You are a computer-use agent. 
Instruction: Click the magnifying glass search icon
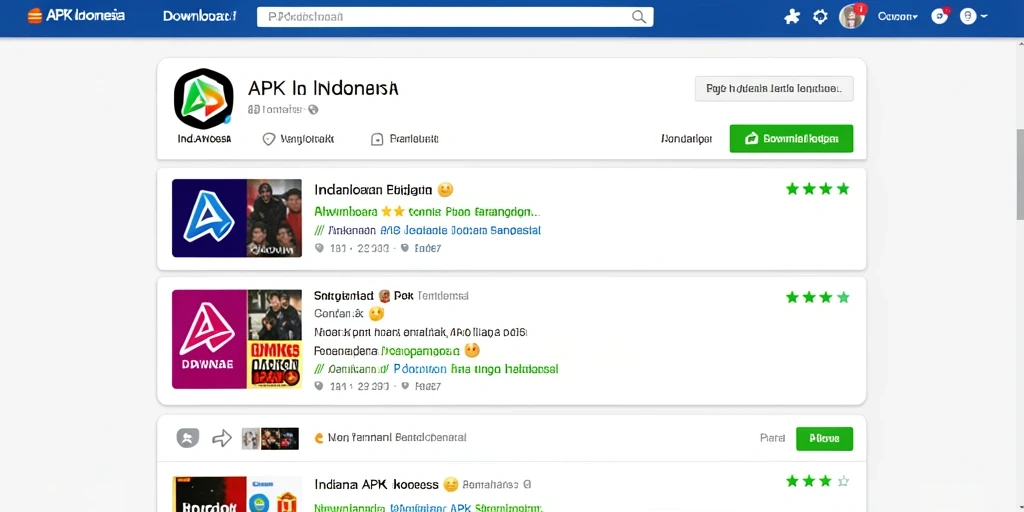639,17
